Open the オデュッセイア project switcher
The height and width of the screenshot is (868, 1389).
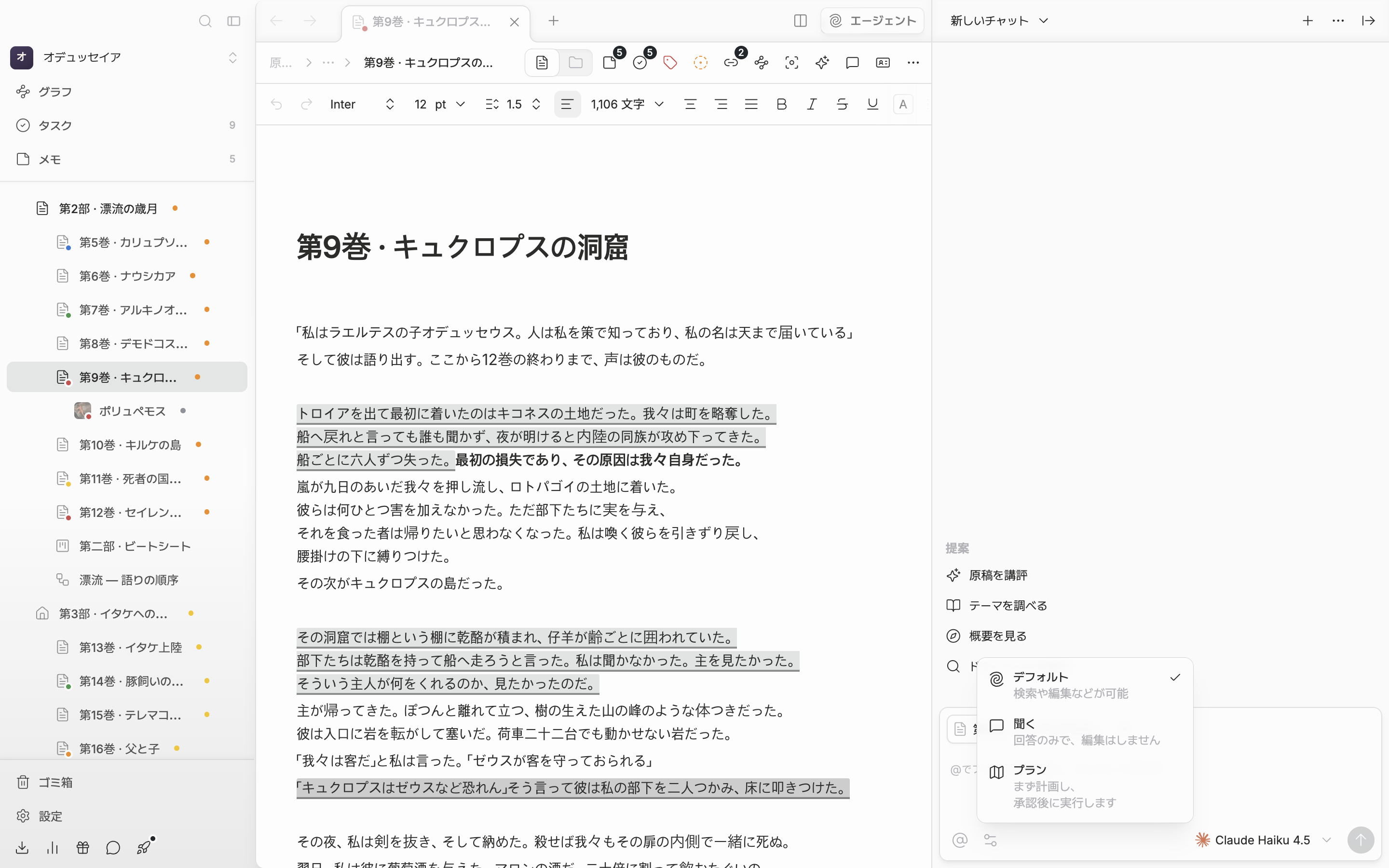[124, 57]
